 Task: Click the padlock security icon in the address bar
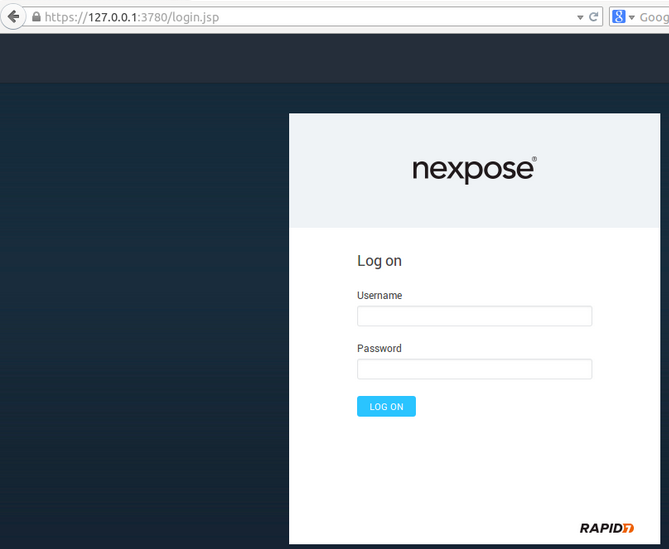(36, 17)
